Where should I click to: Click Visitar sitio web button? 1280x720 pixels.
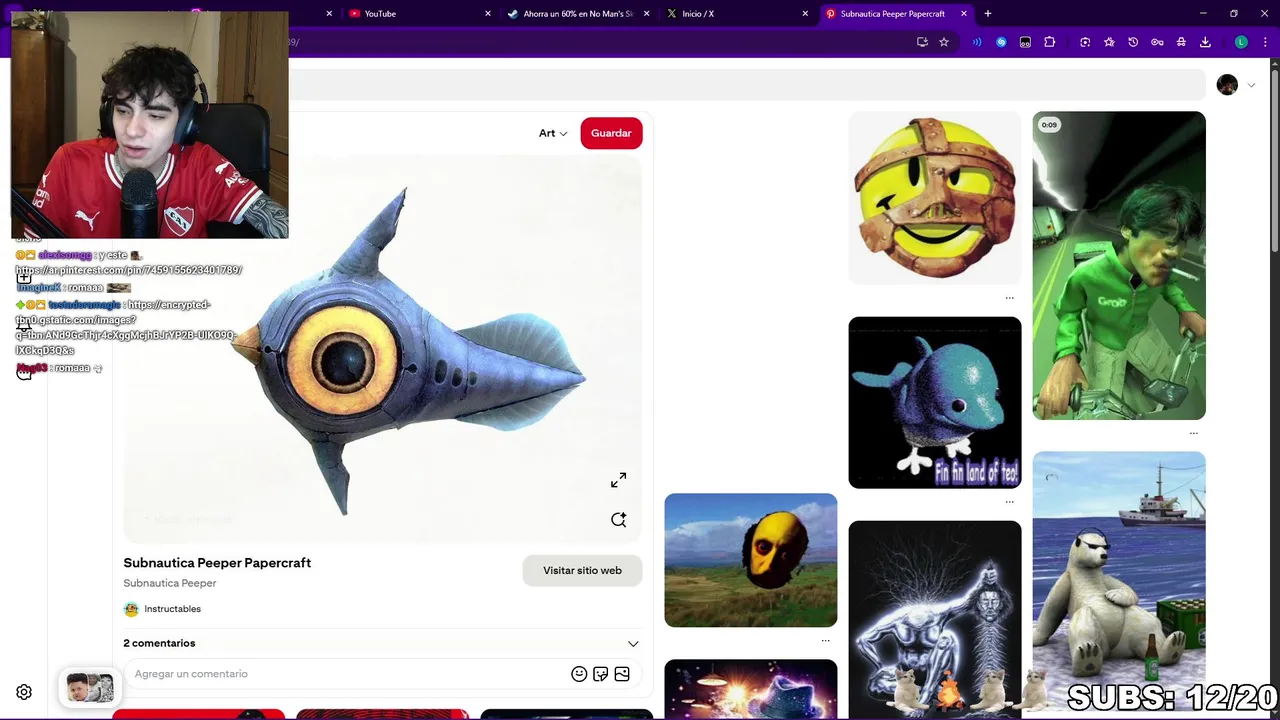582,570
